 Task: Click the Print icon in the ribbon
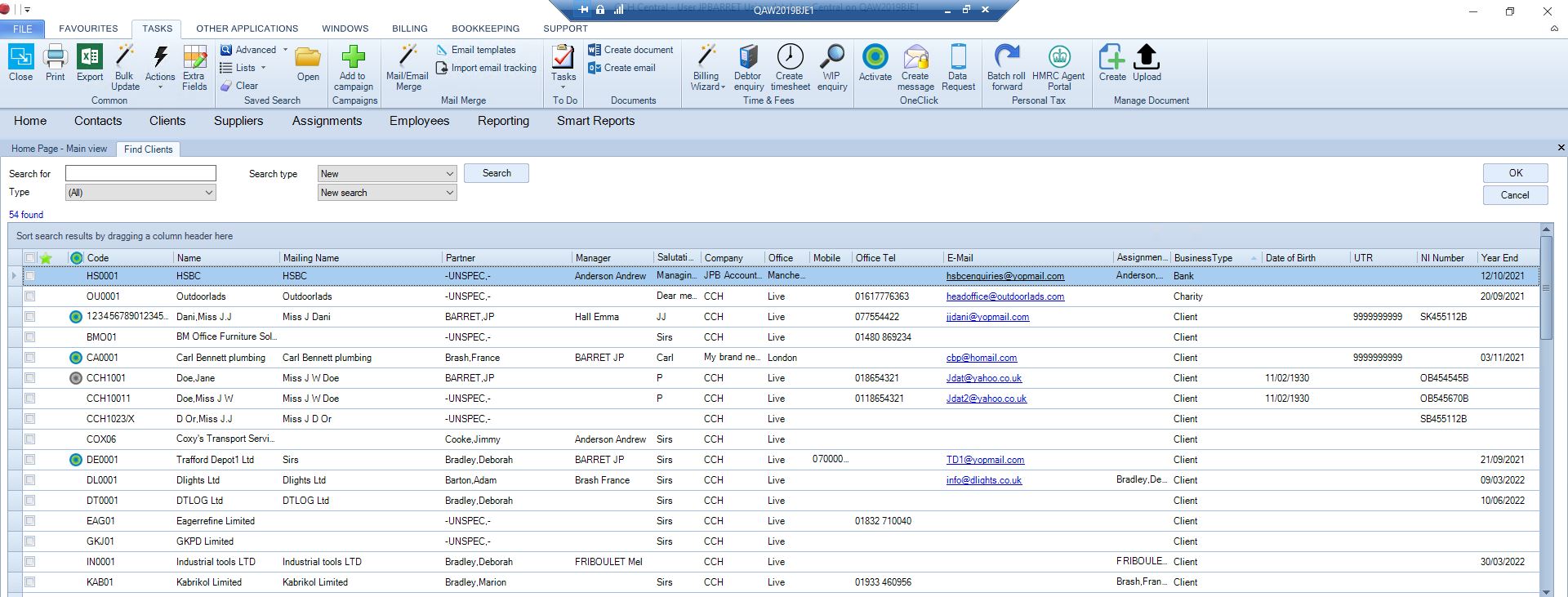55,63
